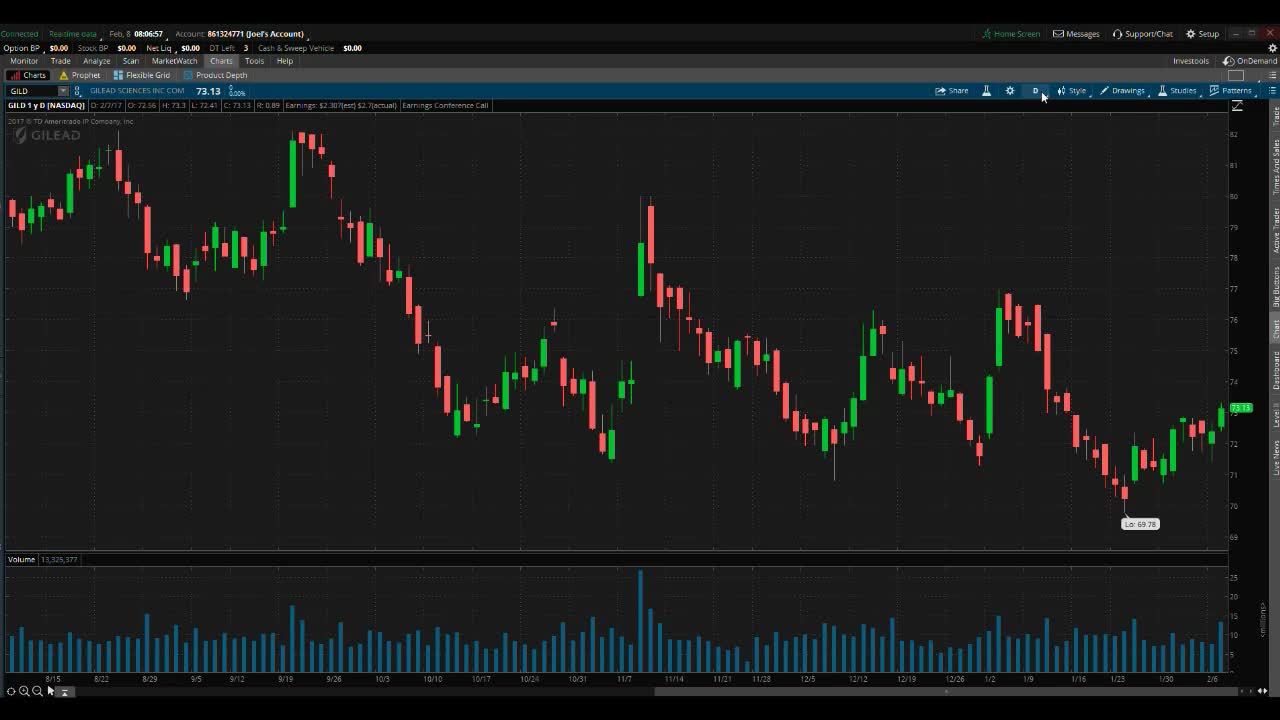Click the Realtime data status
Viewport: 1280px width, 720px height.
point(73,34)
